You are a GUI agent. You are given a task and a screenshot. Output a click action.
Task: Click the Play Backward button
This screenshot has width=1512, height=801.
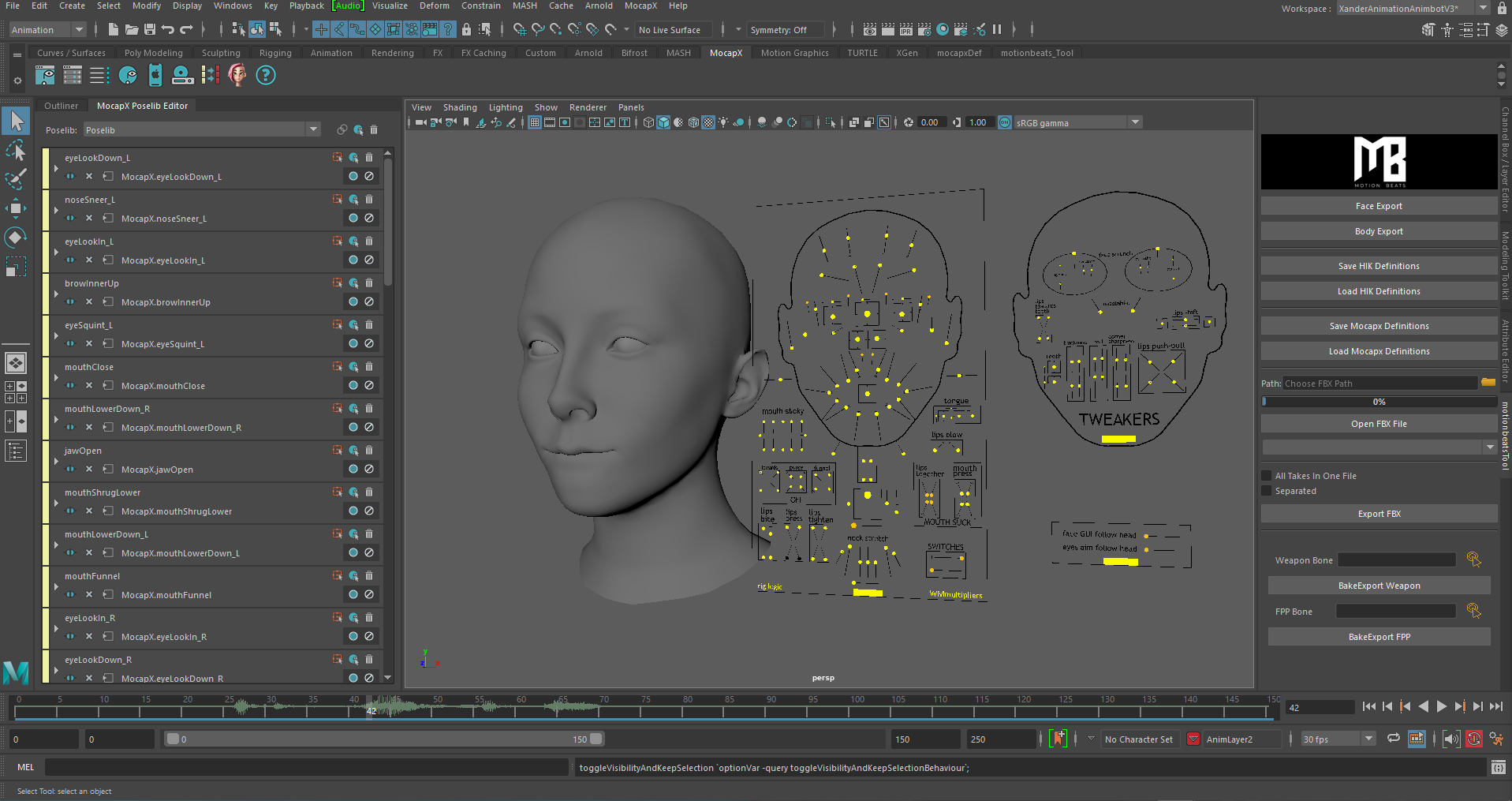tap(1424, 706)
